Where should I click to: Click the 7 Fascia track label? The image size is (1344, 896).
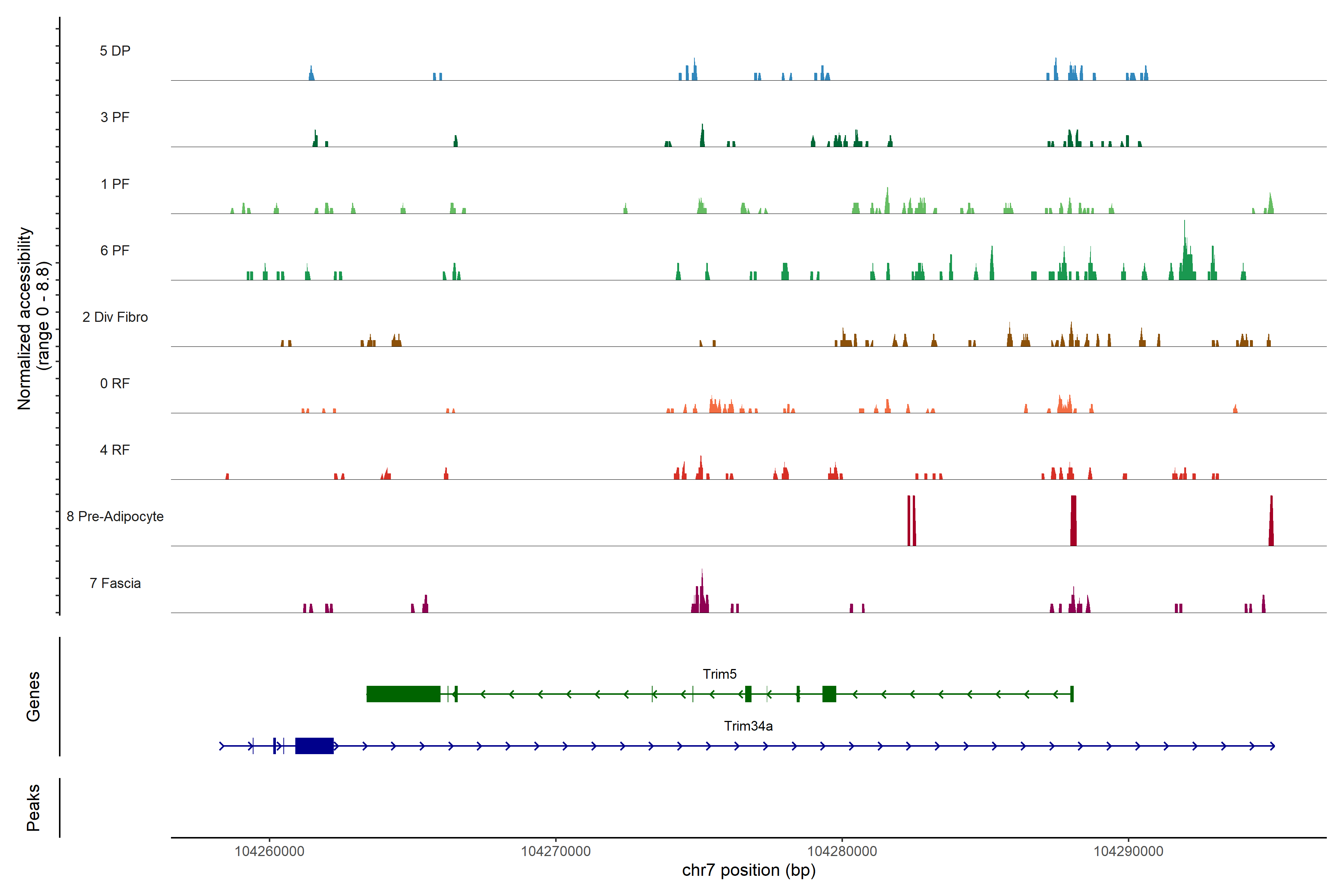pyautogui.click(x=115, y=584)
